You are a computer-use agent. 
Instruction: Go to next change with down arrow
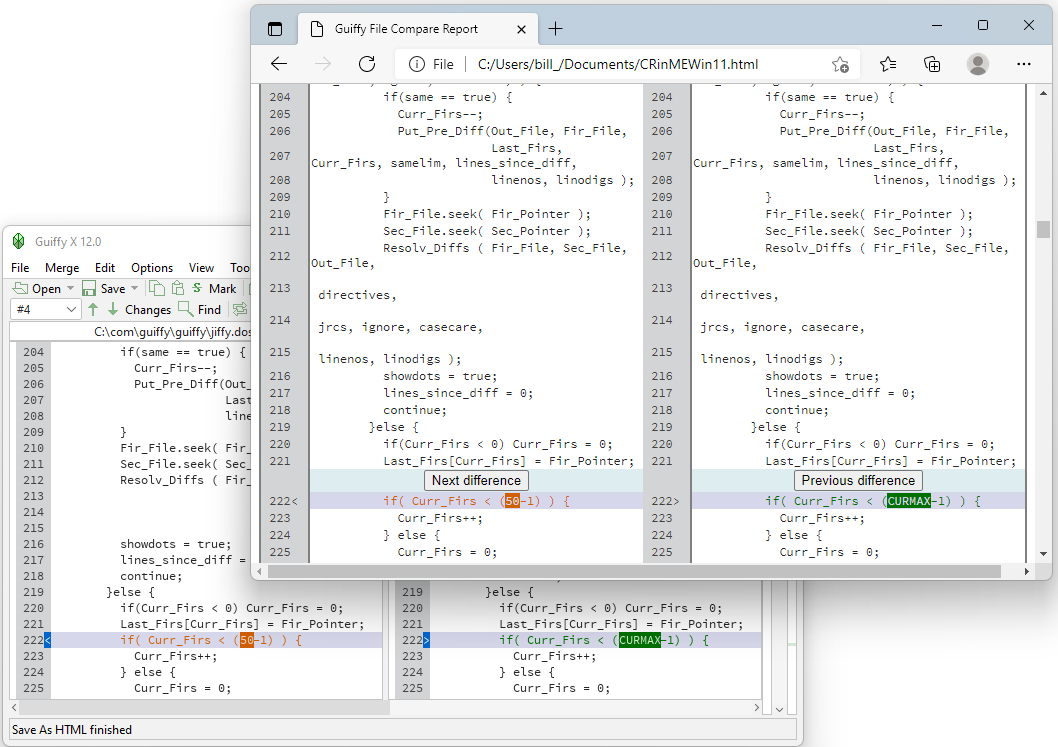113,310
